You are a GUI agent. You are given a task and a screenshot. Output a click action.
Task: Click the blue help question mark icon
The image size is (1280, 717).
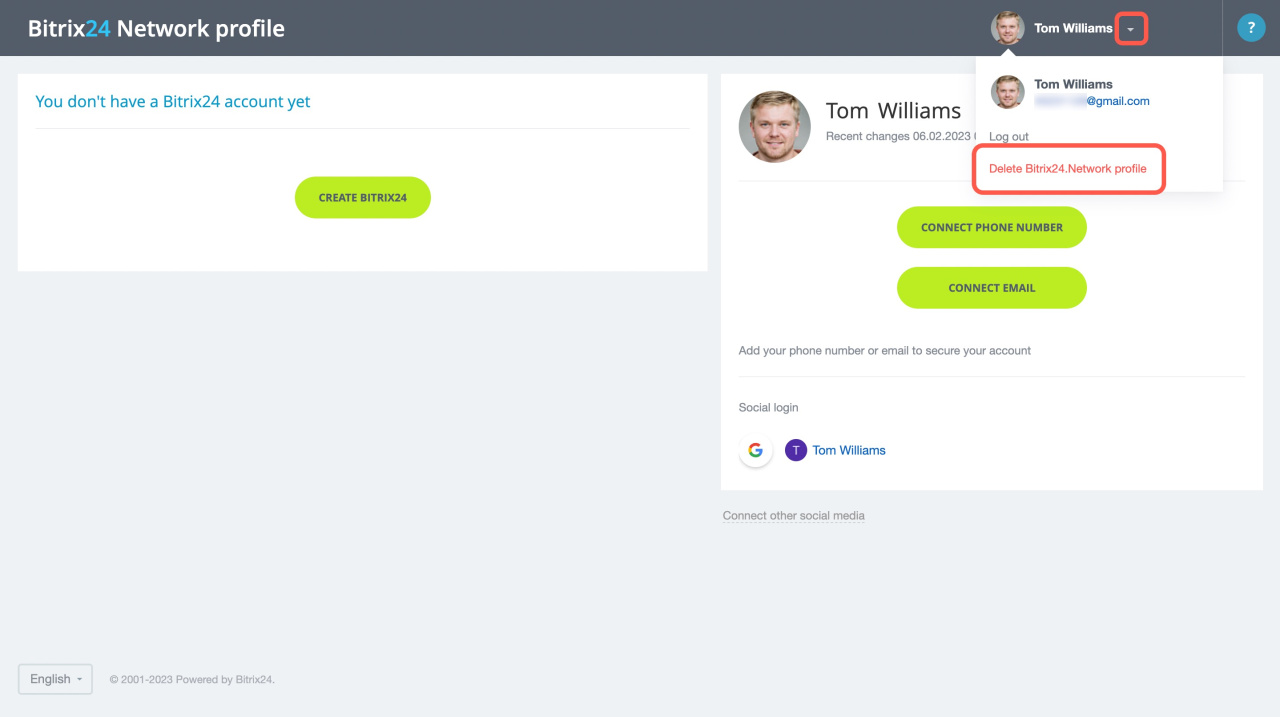click(1251, 28)
